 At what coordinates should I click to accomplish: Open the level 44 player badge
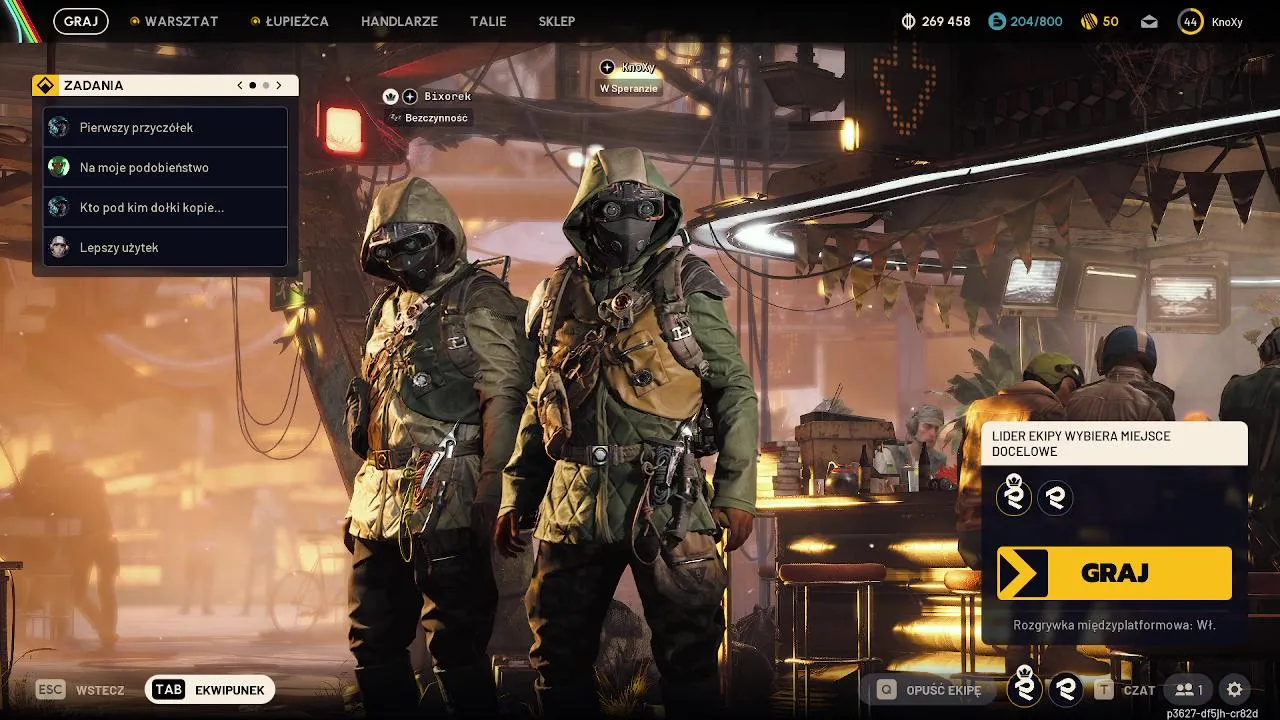[1190, 21]
